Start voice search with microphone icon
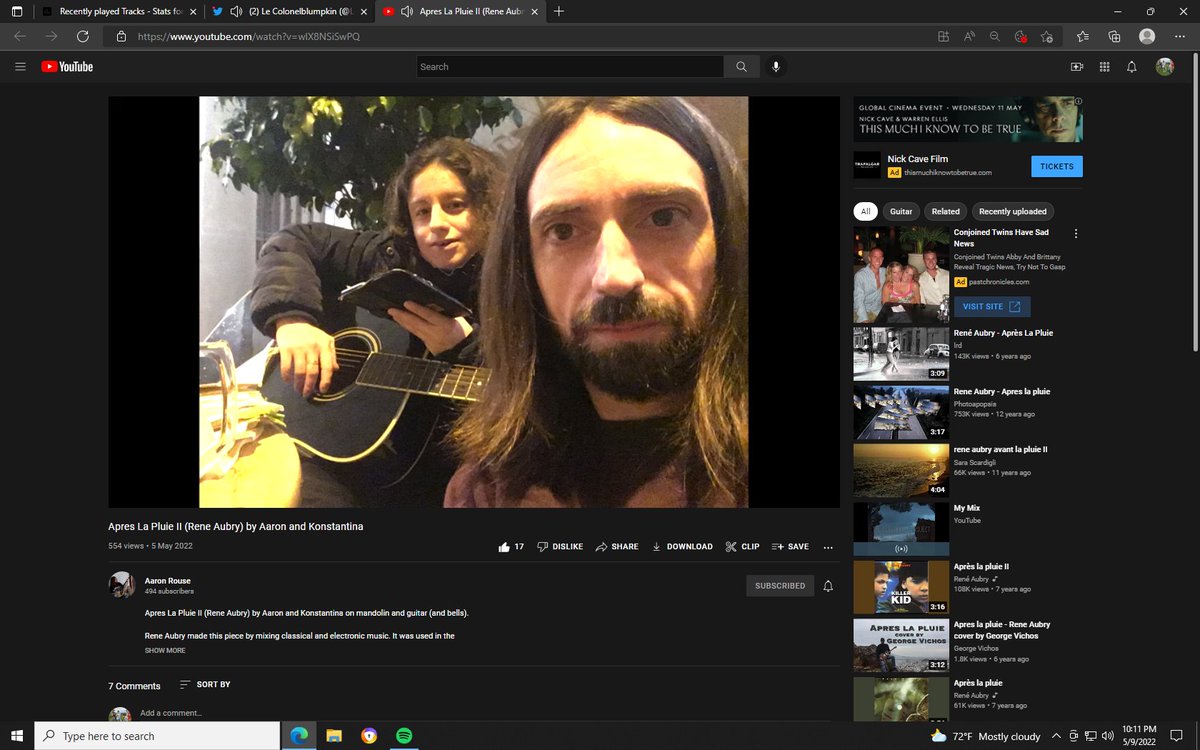The height and width of the screenshot is (750, 1200). 775,67
